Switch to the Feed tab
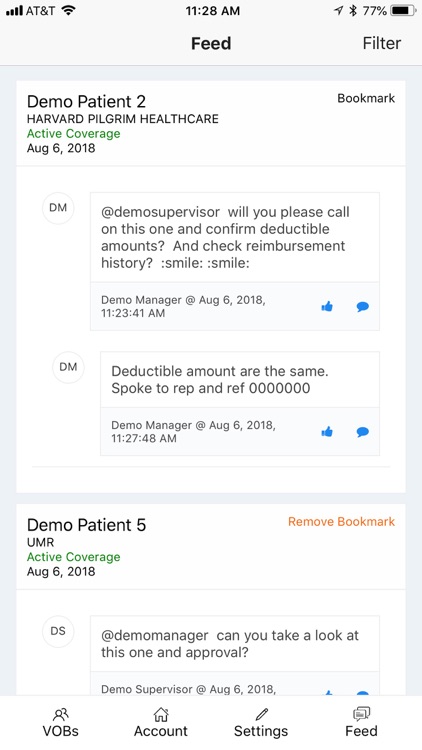 362,723
